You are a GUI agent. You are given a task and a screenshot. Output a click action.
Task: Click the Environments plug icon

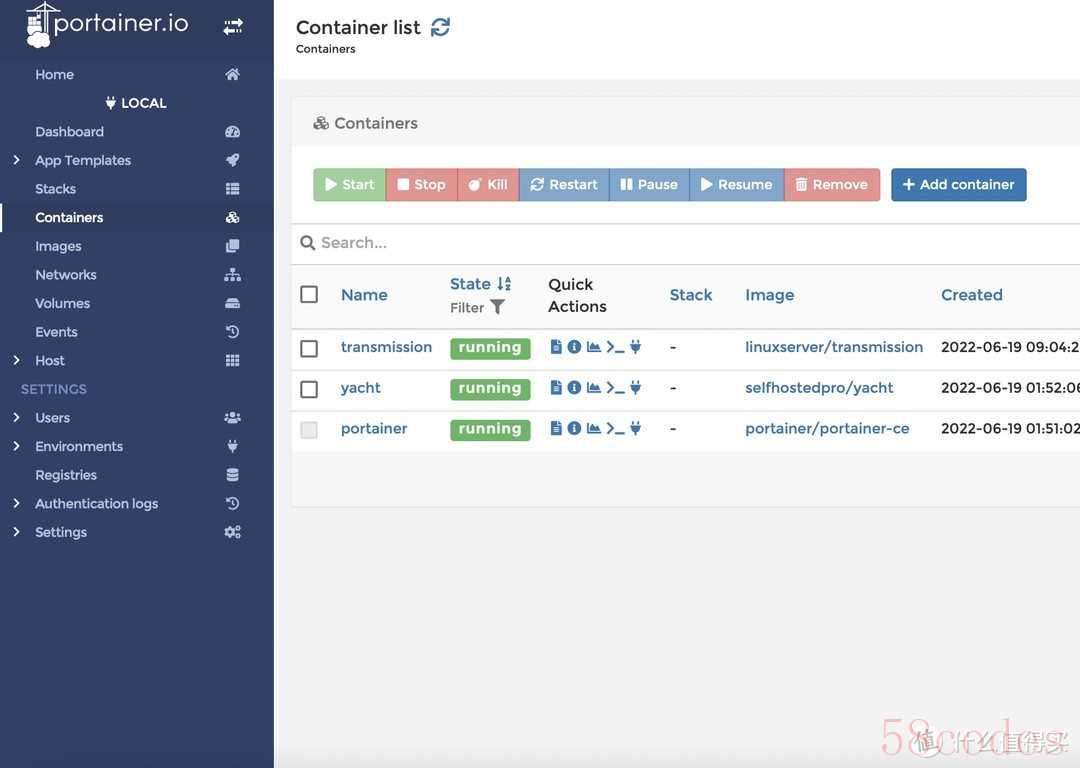(233, 446)
